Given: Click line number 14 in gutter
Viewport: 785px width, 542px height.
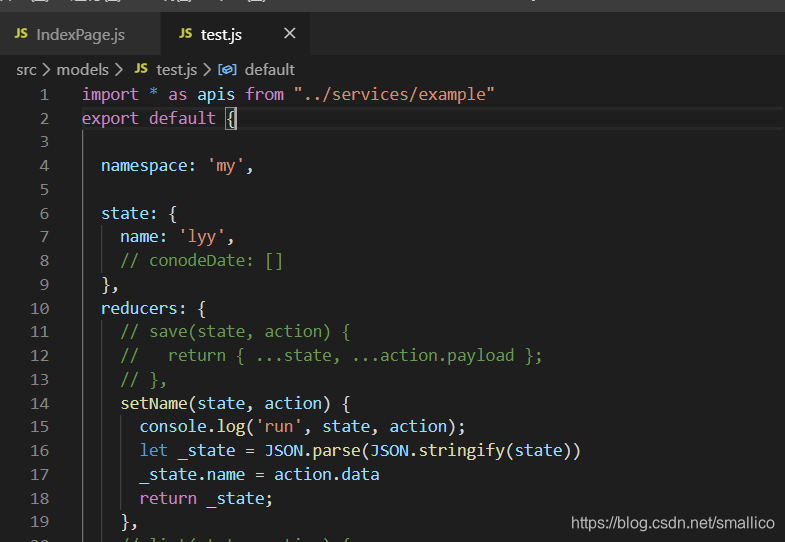Looking at the screenshot, I should click(40, 403).
